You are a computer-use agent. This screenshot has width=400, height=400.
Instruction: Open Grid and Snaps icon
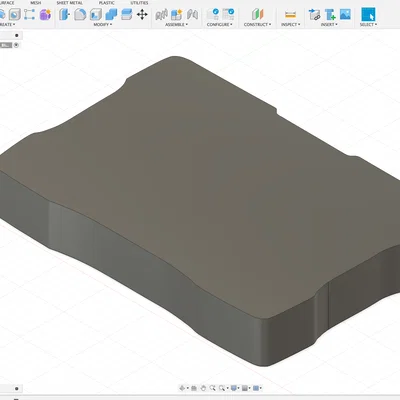pyautogui.click(x=245, y=388)
